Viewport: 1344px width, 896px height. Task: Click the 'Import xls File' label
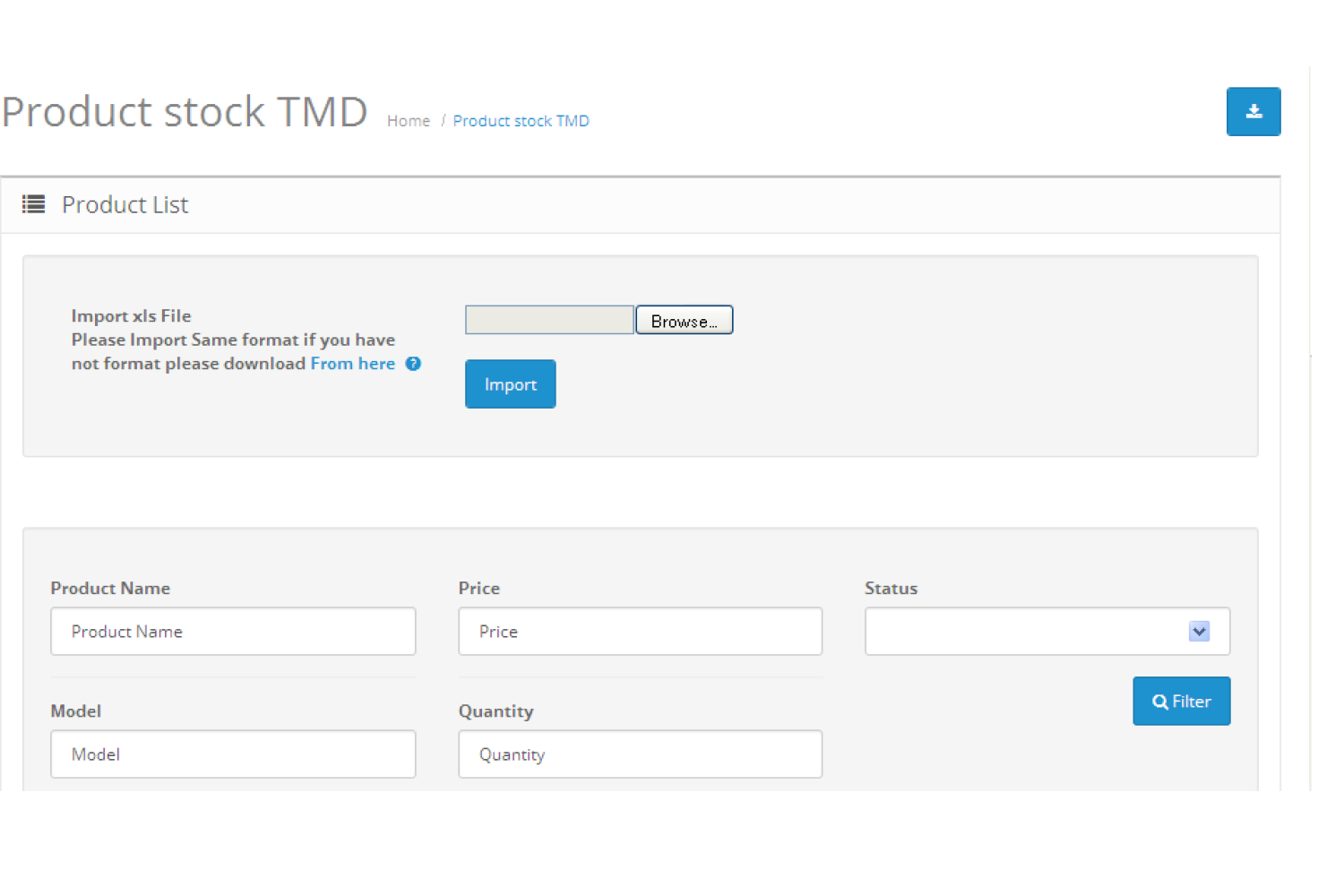(131, 315)
